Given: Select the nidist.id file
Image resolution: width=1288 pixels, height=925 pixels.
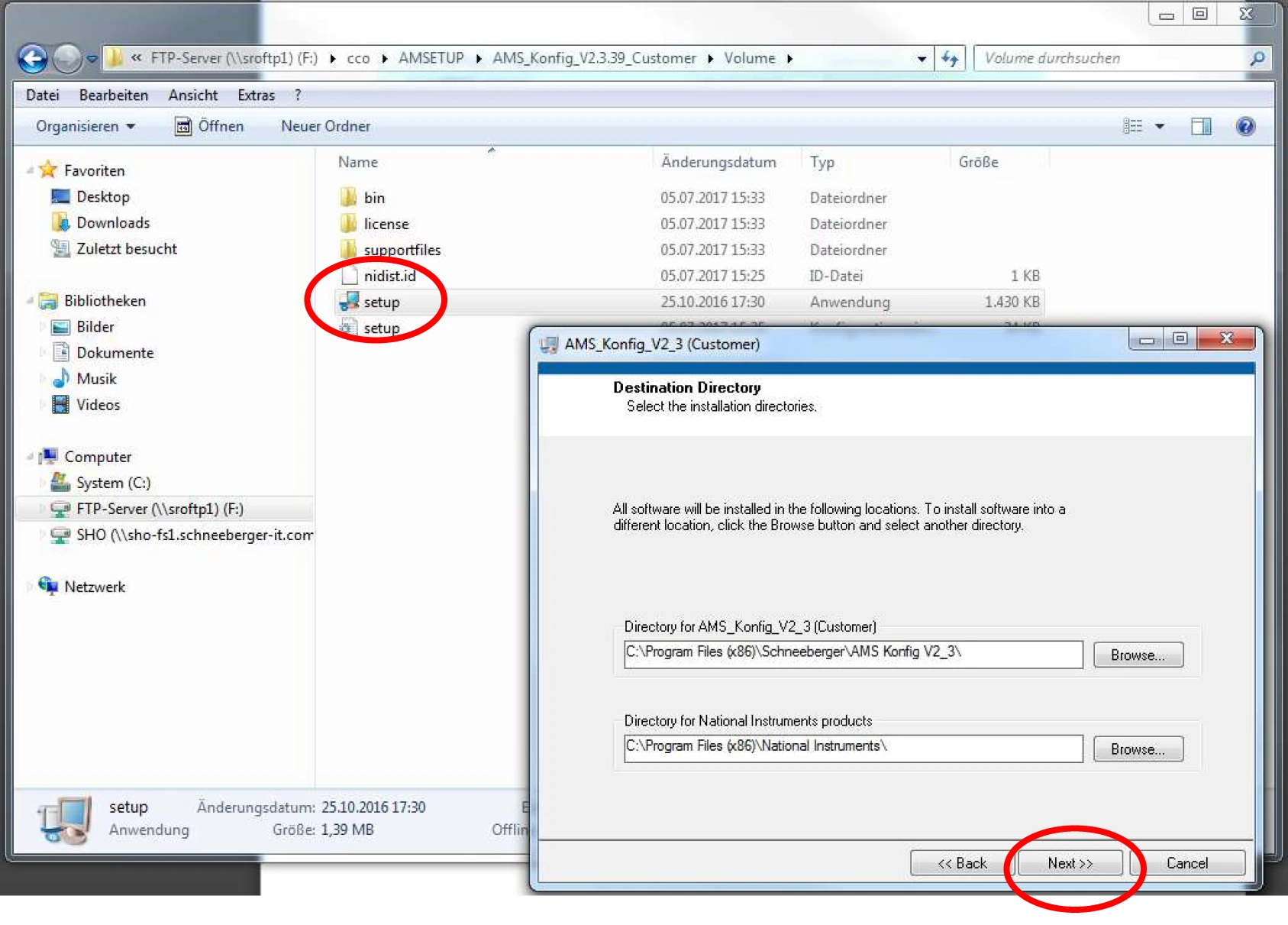Looking at the screenshot, I should [x=389, y=277].
